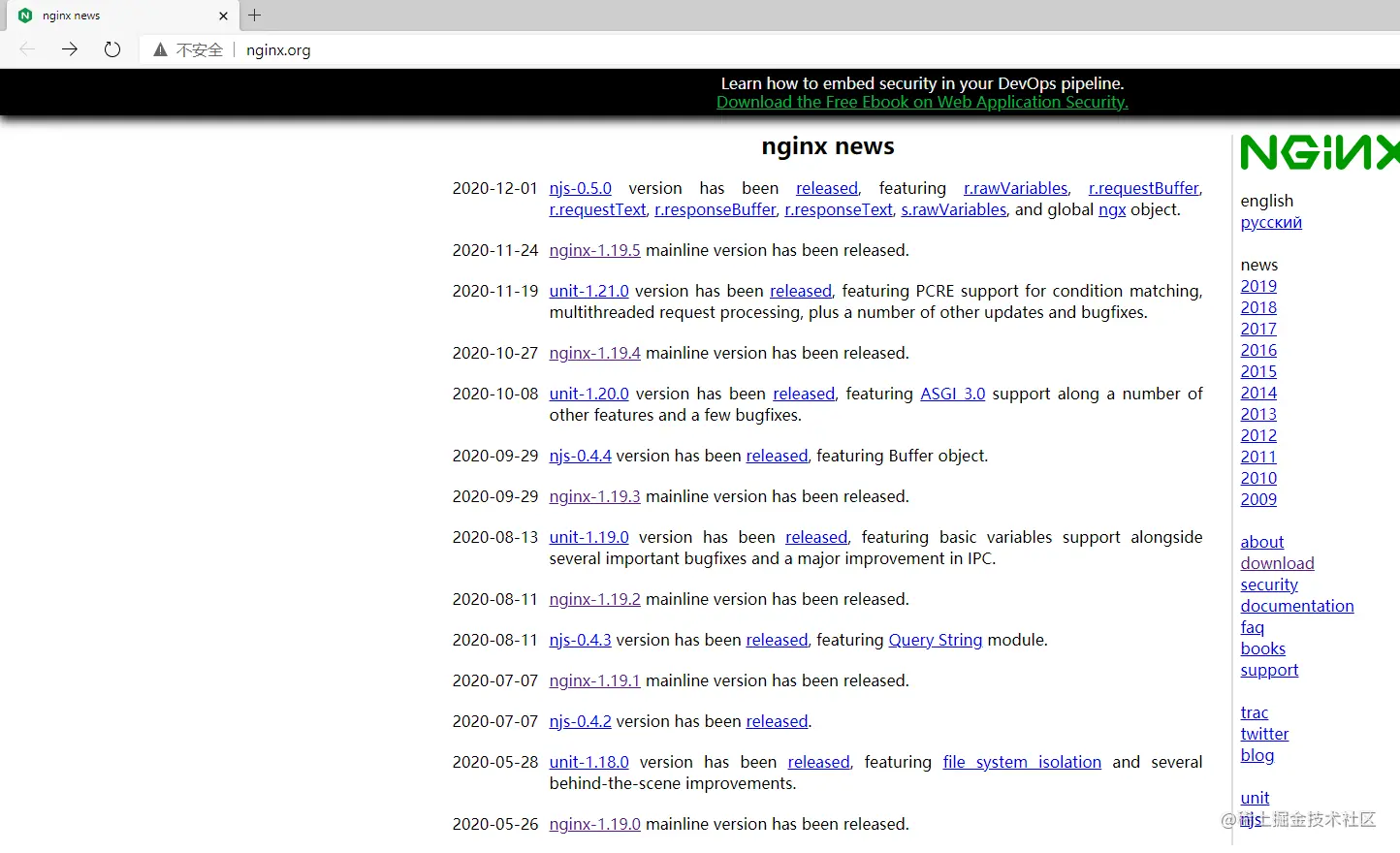The image size is (1400, 853).
Task: Open 2010 news archive
Action: tap(1258, 479)
